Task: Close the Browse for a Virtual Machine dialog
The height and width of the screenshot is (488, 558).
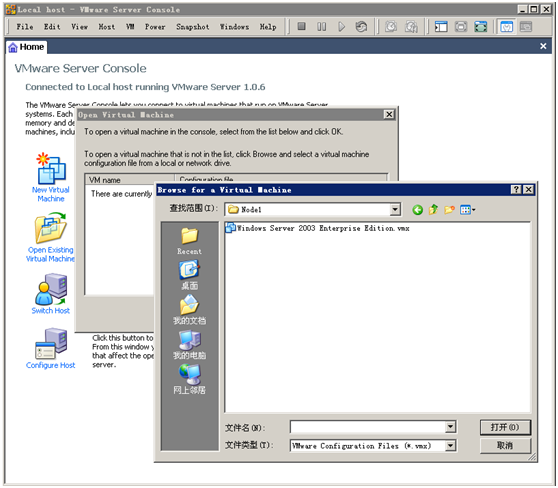Action: tap(528, 189)
